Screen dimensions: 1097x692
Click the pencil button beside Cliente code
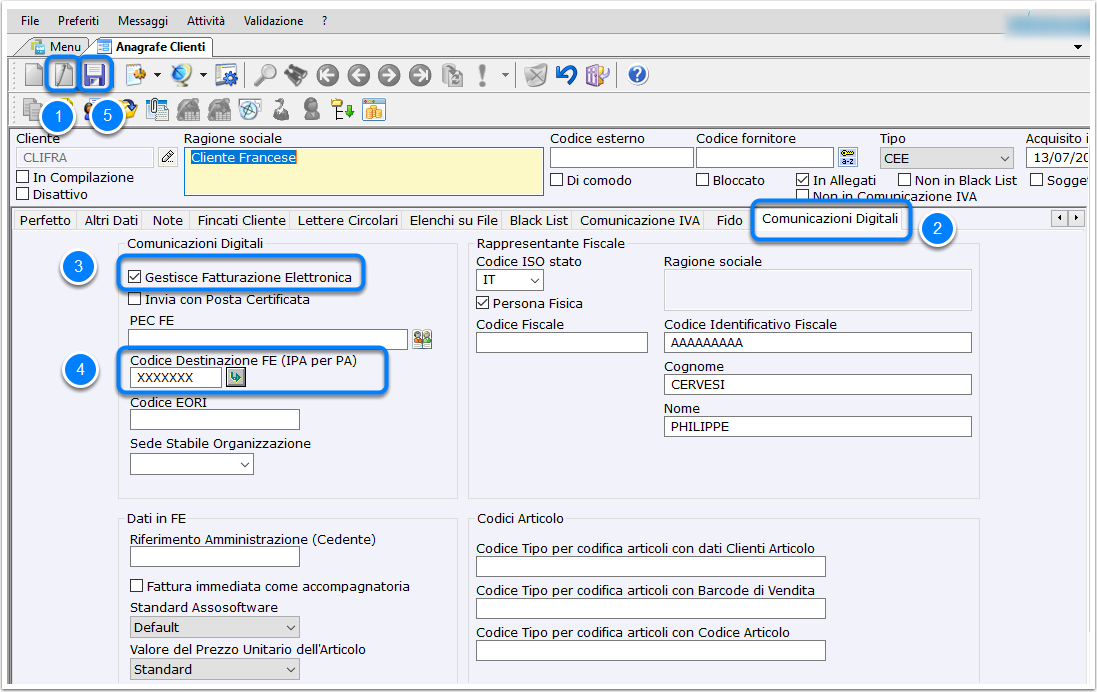[168, 157]
